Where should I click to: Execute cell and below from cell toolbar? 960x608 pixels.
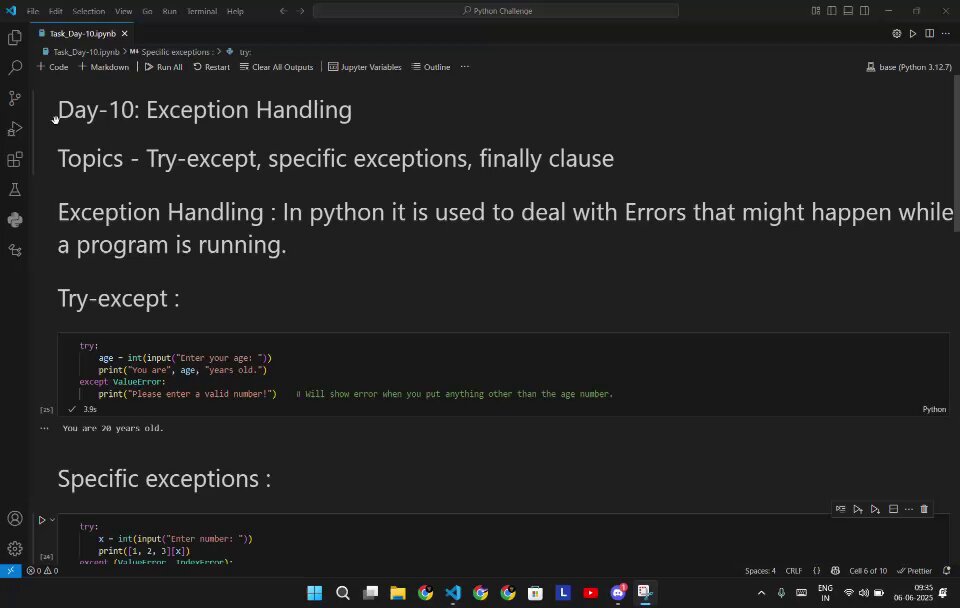[876, 509]
